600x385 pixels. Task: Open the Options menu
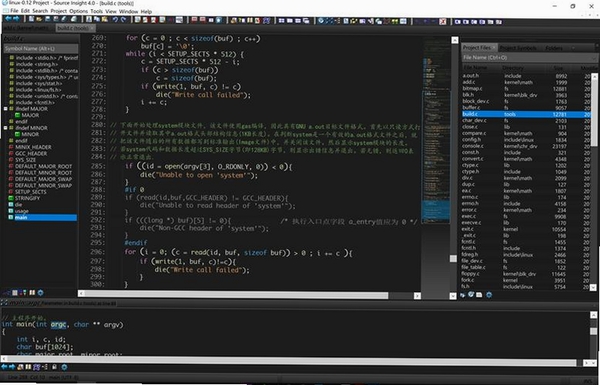[78, 11]
